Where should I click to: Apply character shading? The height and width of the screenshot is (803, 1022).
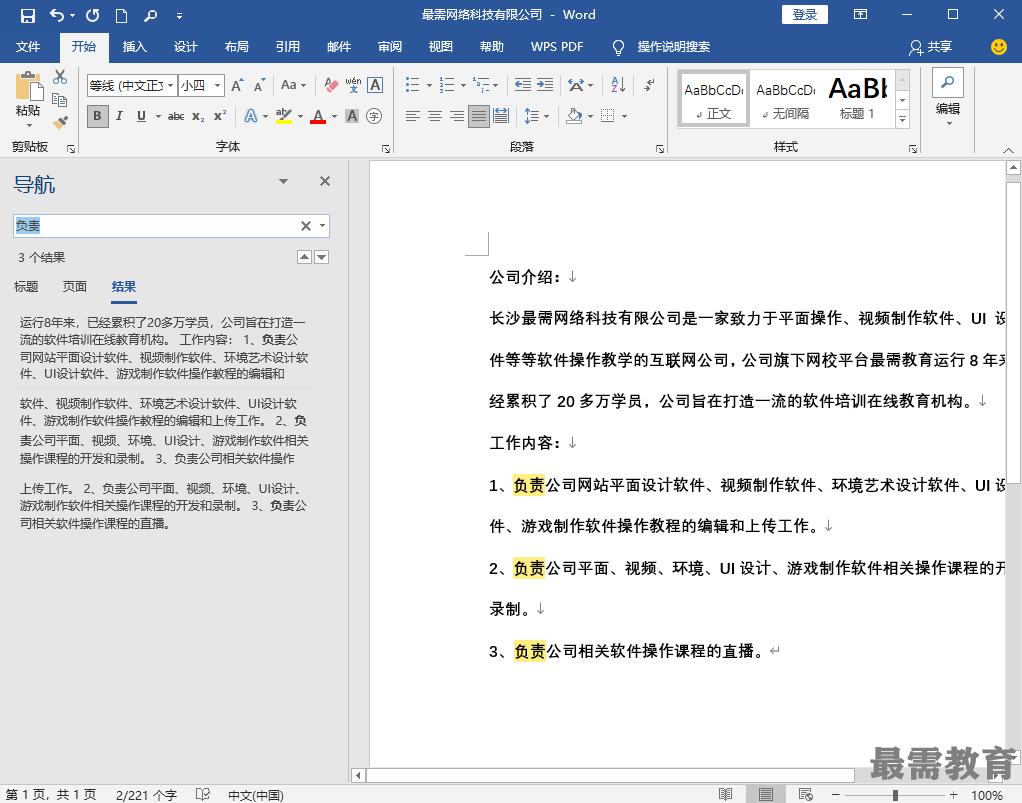352,117
